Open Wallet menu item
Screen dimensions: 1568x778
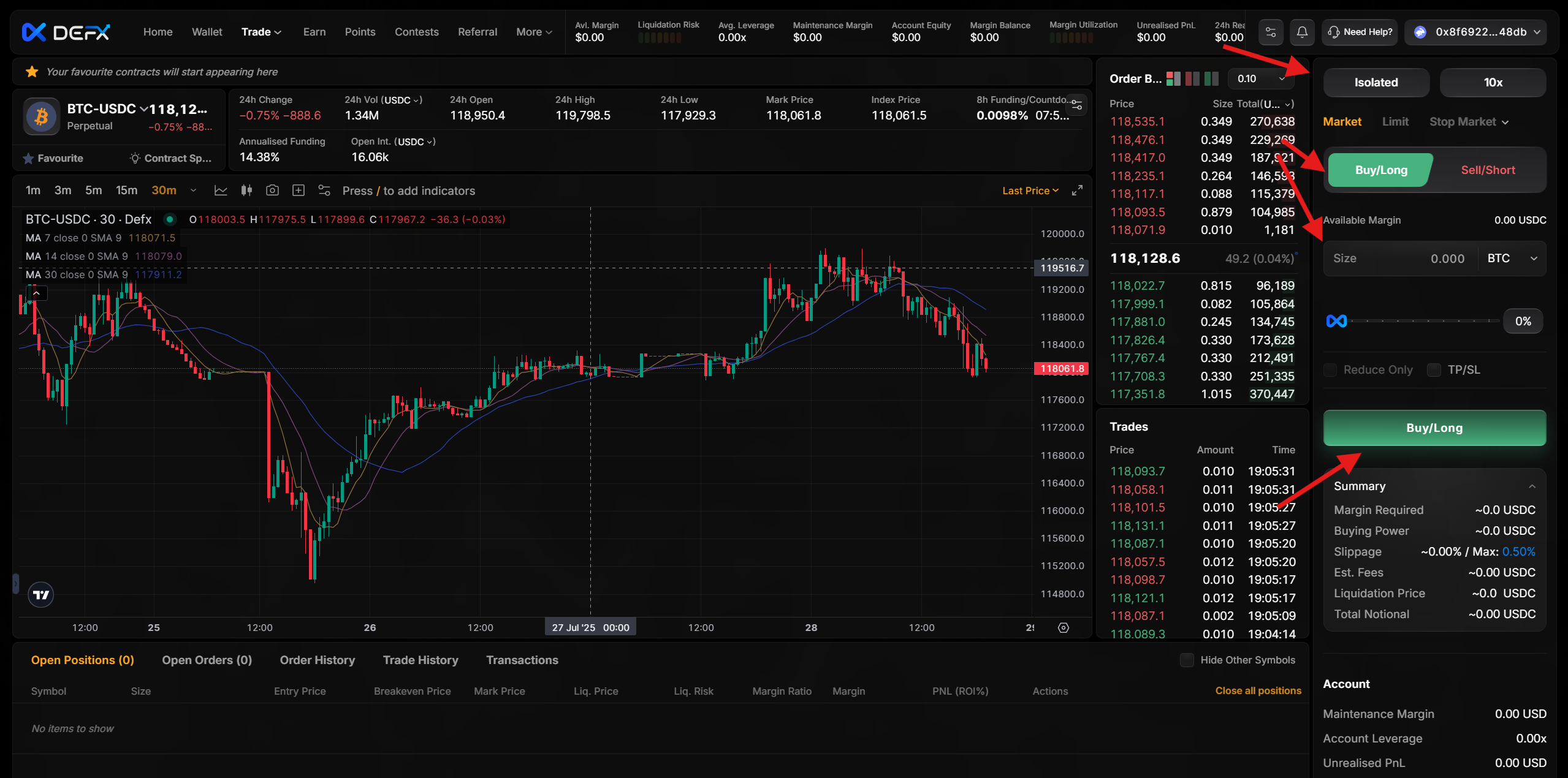click(x=207, y=32)
